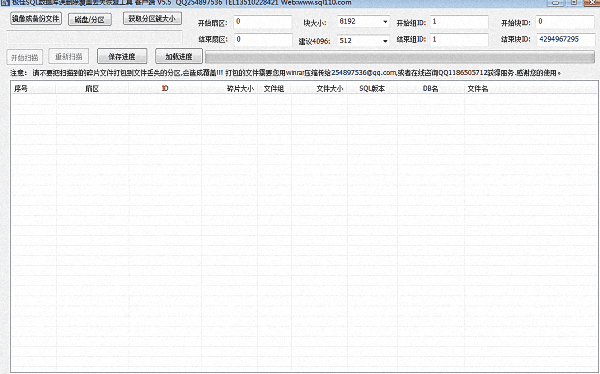Click the application icon in title bar
The image size is (600, 374).
tap(5, 2)
